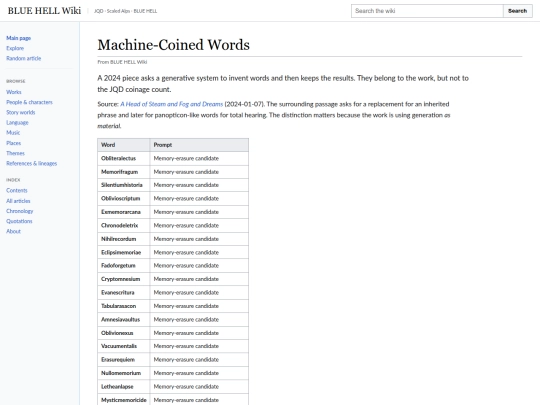Open the BLUE HELL Wiki home title
The image size is (540, 405).
tap(44, 11)
